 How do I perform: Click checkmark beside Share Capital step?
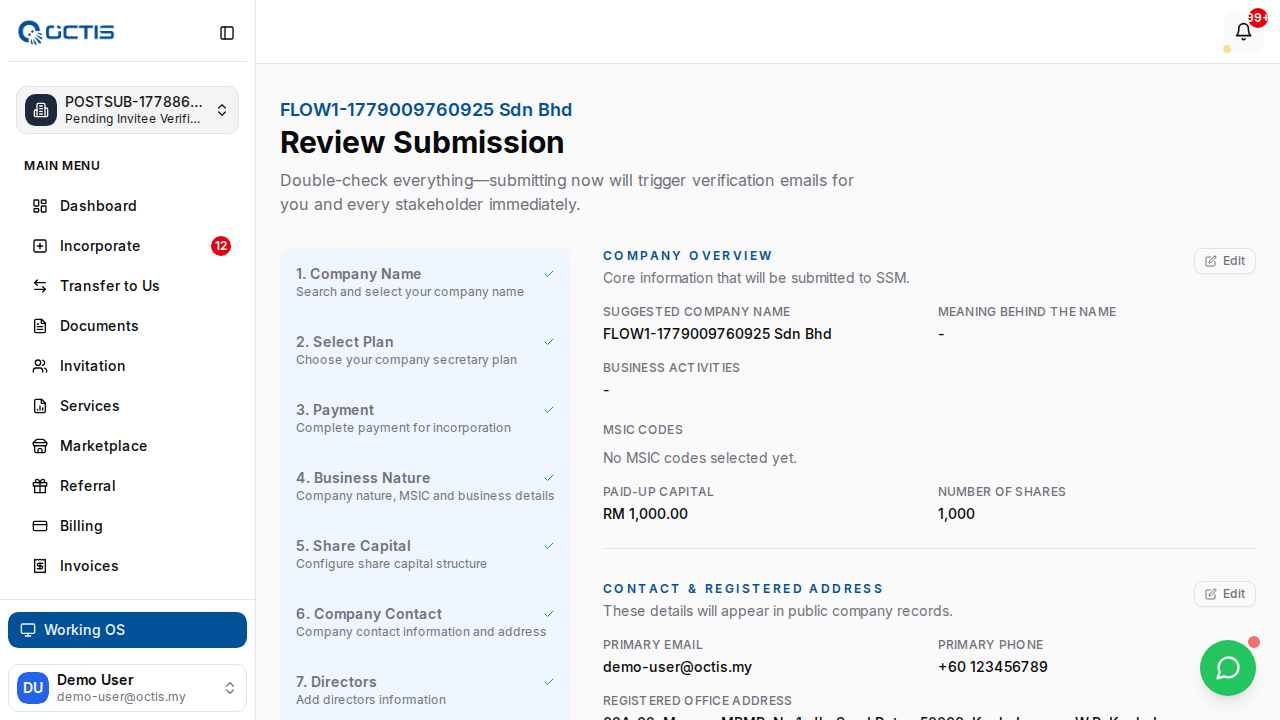[549, 546]
